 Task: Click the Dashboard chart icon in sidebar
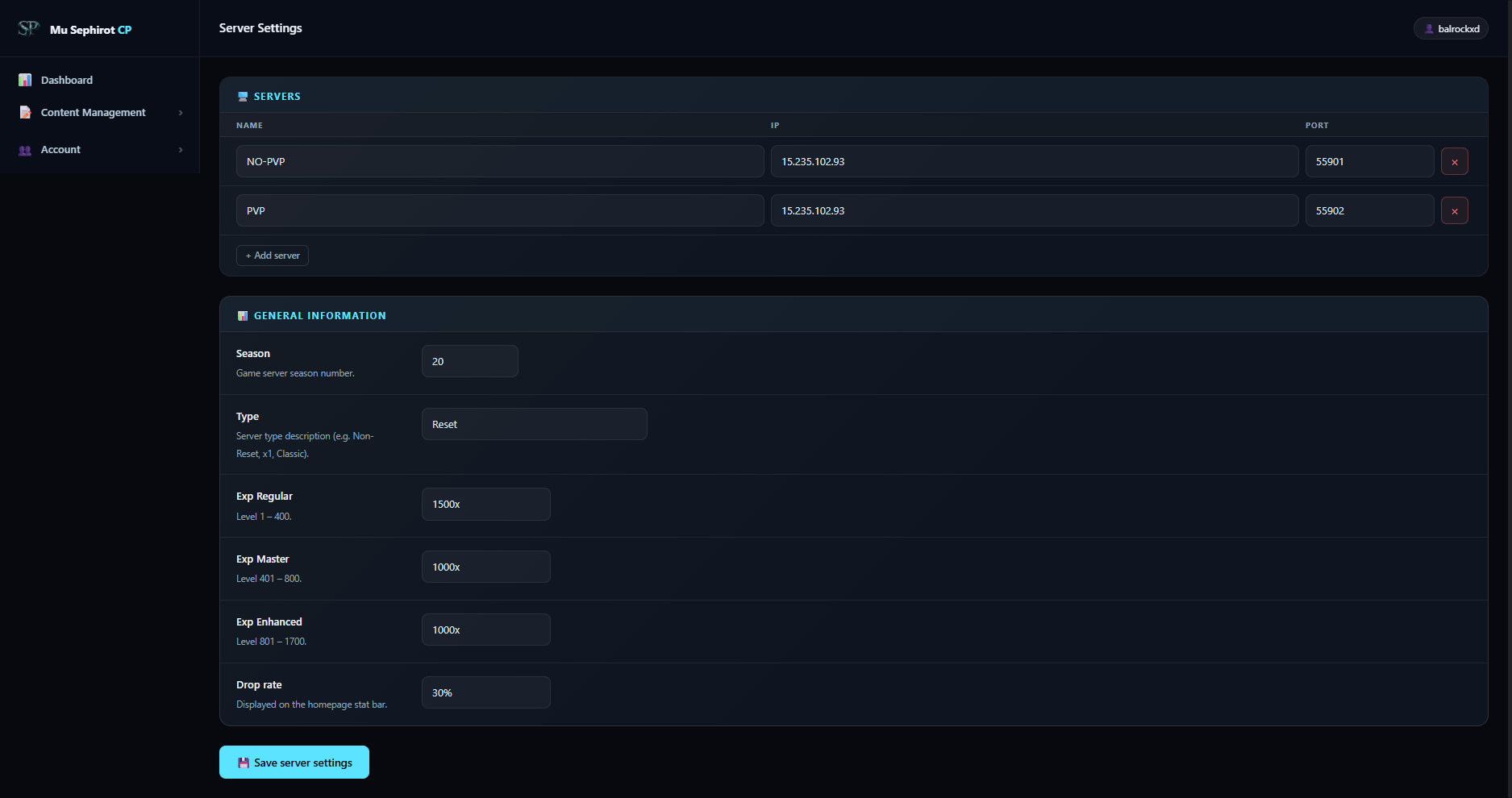coord(25,80)
